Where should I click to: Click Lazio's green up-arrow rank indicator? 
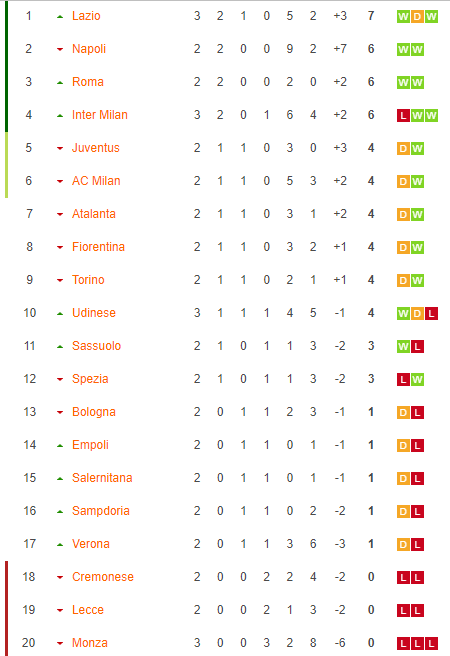click(60, 17)
